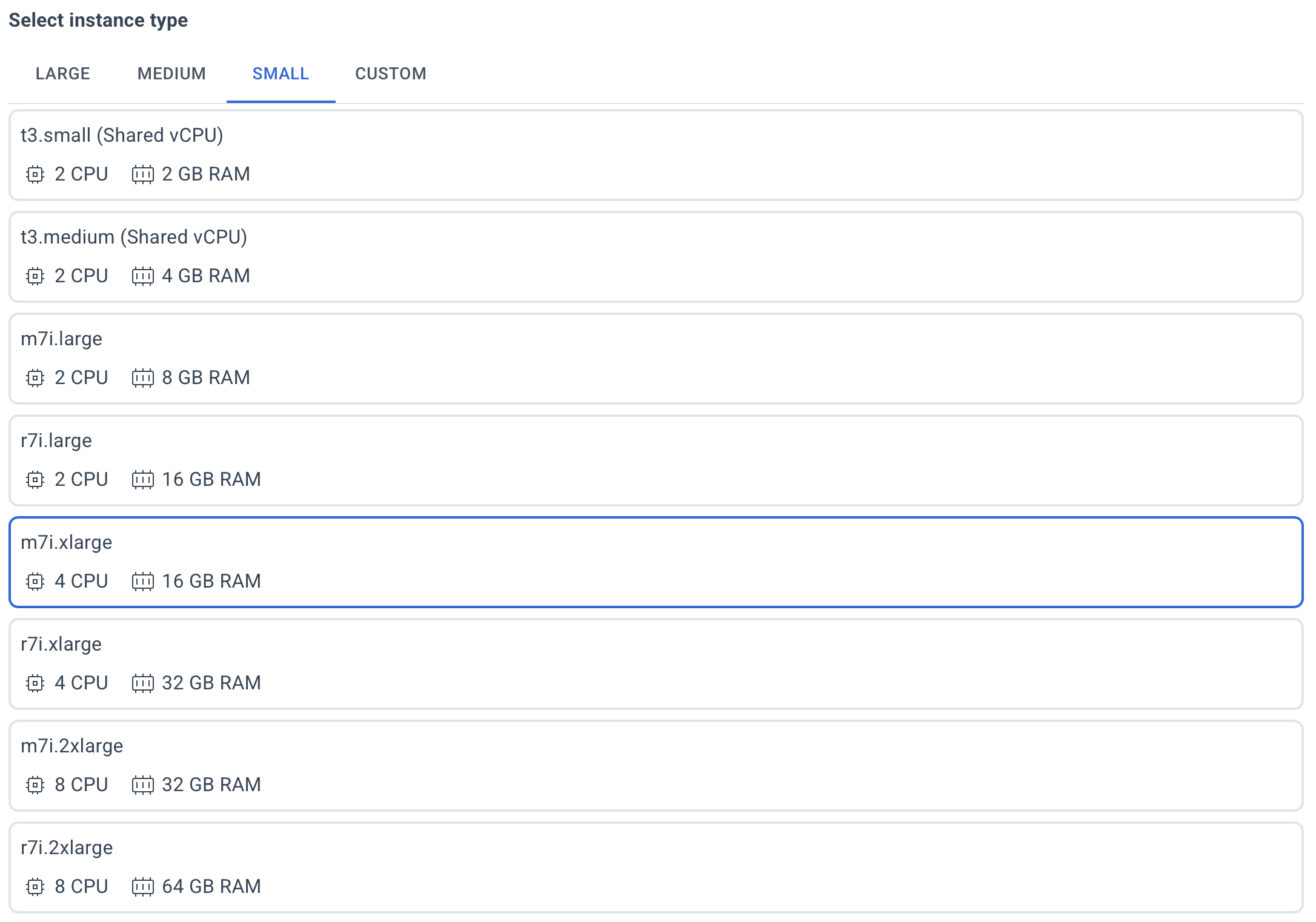
Task: Select the t3.medium (Shared vCPU) option
Action: coord(656,257)
